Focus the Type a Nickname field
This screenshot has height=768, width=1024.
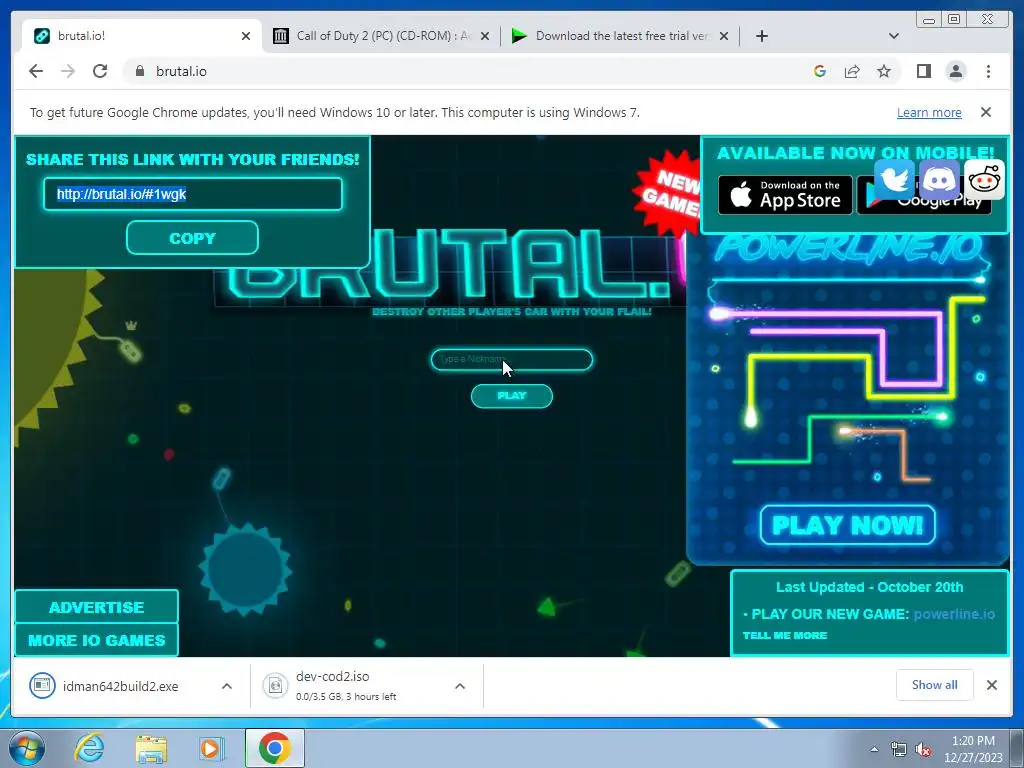[511, 359]
